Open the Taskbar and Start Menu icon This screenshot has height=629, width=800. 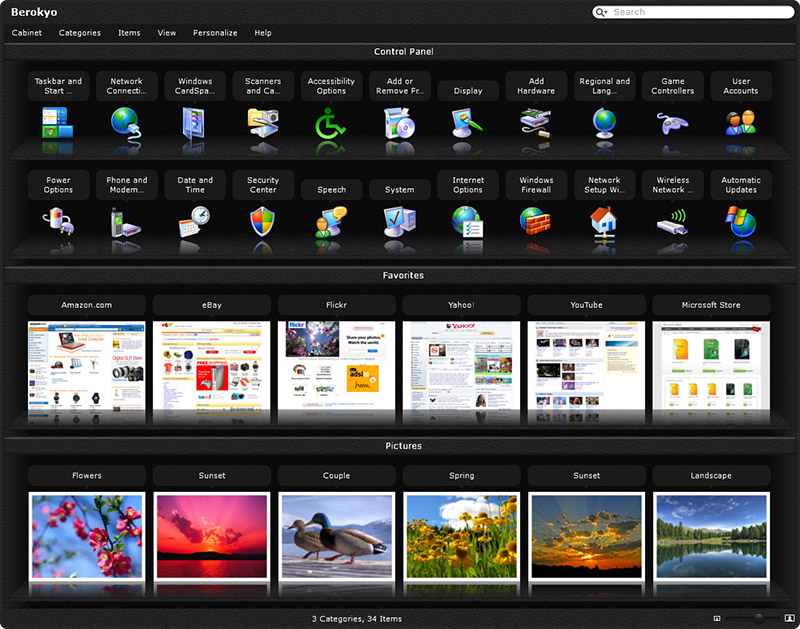(x=58, y=123)
